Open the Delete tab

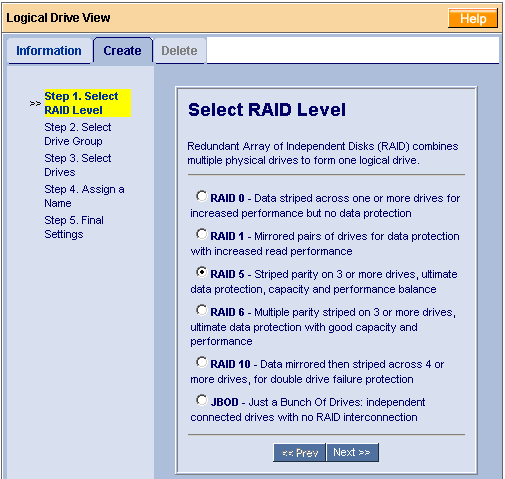pos(179,51)
